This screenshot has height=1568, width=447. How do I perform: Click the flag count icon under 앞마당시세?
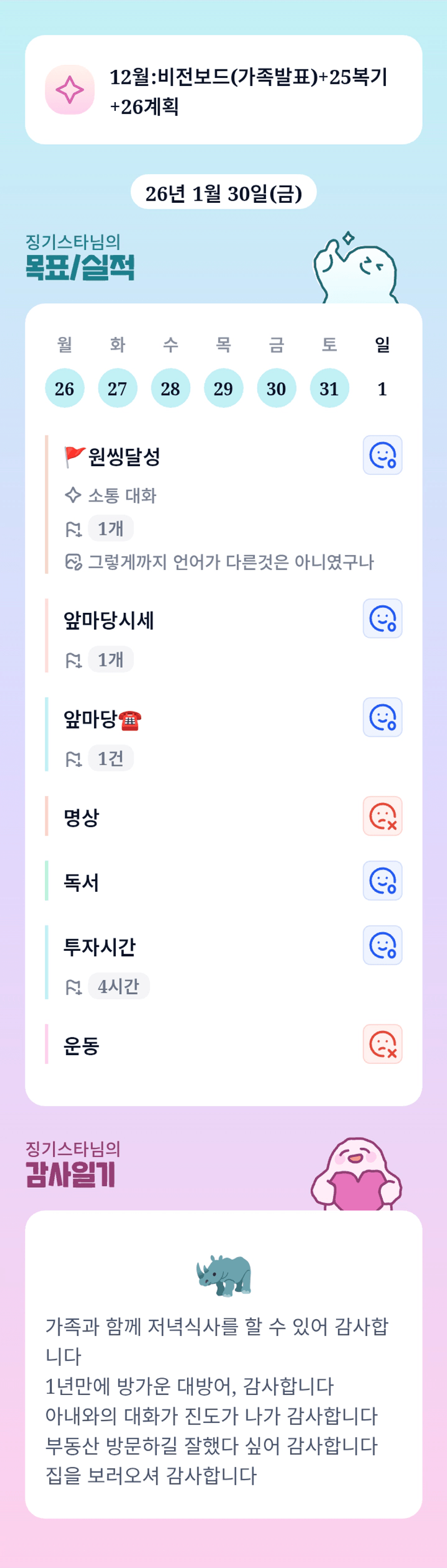pyautogui.click(x=73, y=660)
